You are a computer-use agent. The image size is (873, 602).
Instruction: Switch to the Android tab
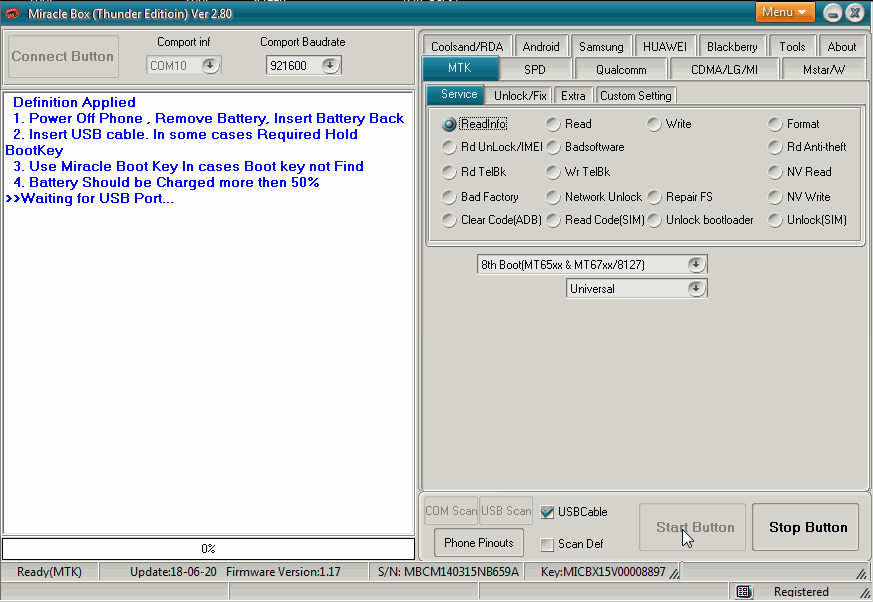click(541, 46)
